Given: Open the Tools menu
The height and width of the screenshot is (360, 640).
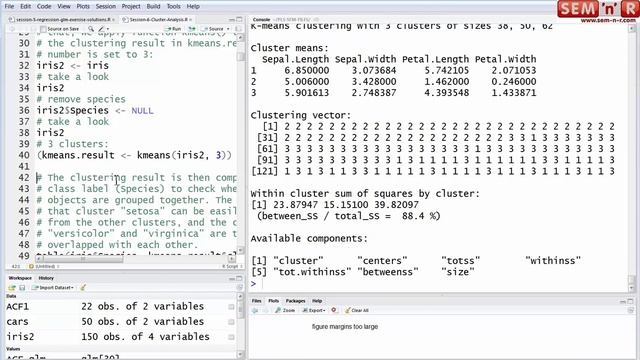Looking at the screenshot, I should point(173,7).
